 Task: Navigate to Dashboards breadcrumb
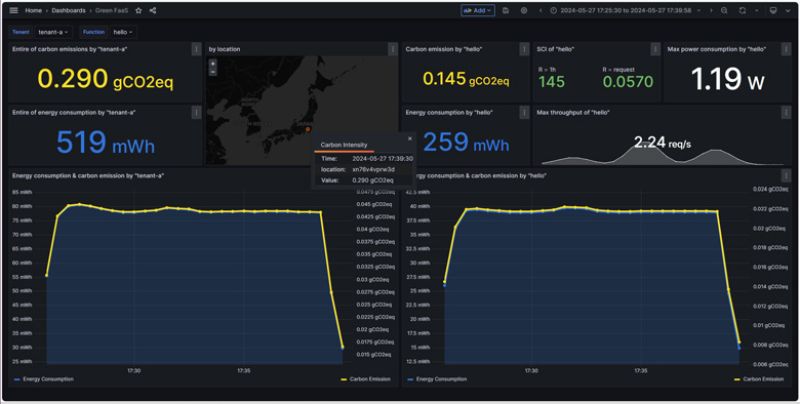(69, 10)
